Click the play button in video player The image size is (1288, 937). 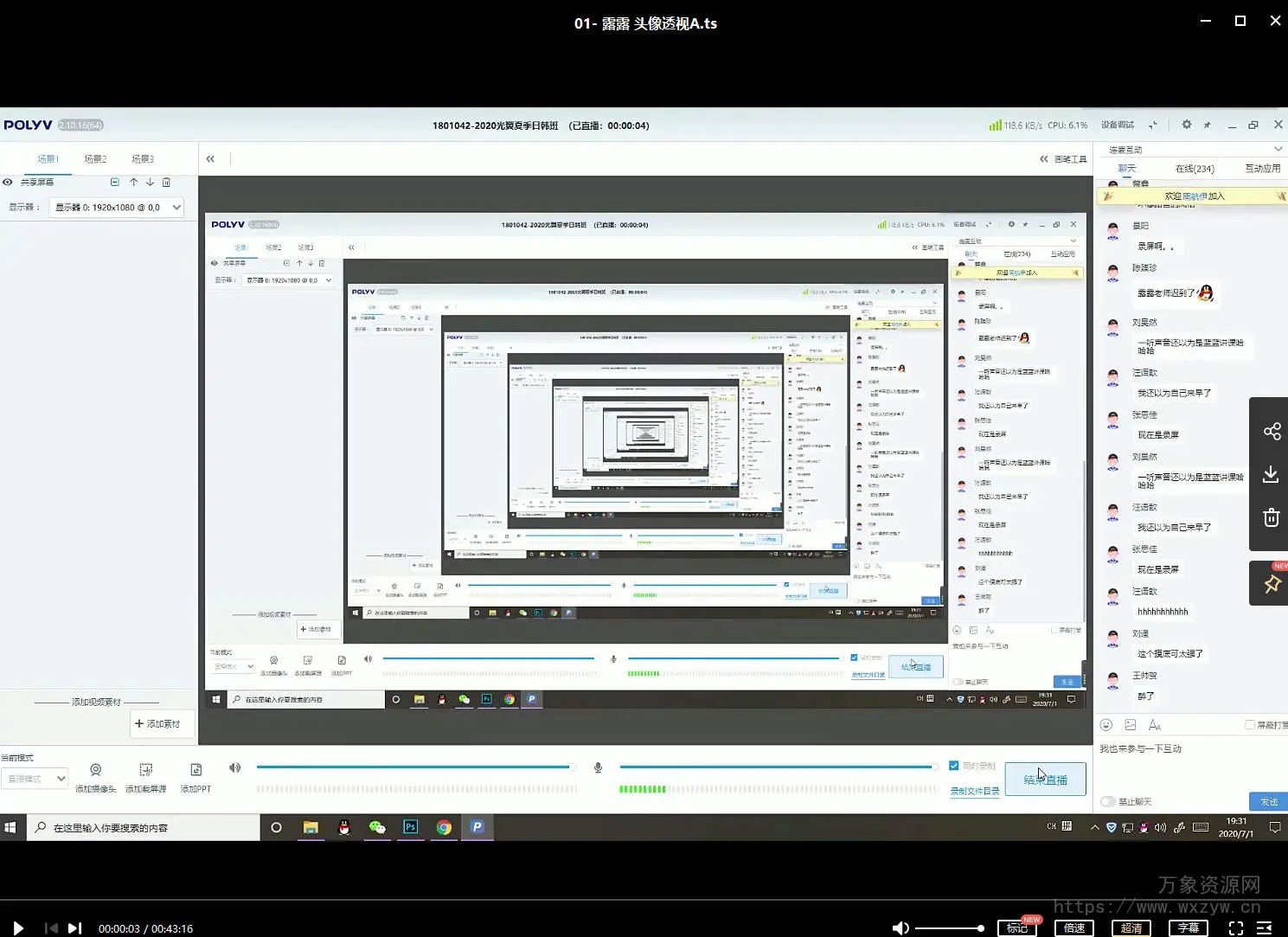click(18, 928)
